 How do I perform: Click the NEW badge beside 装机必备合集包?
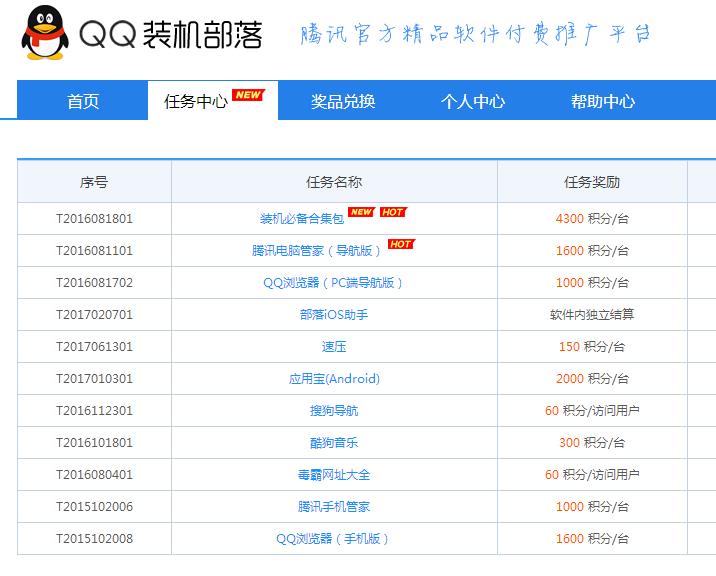361,212
